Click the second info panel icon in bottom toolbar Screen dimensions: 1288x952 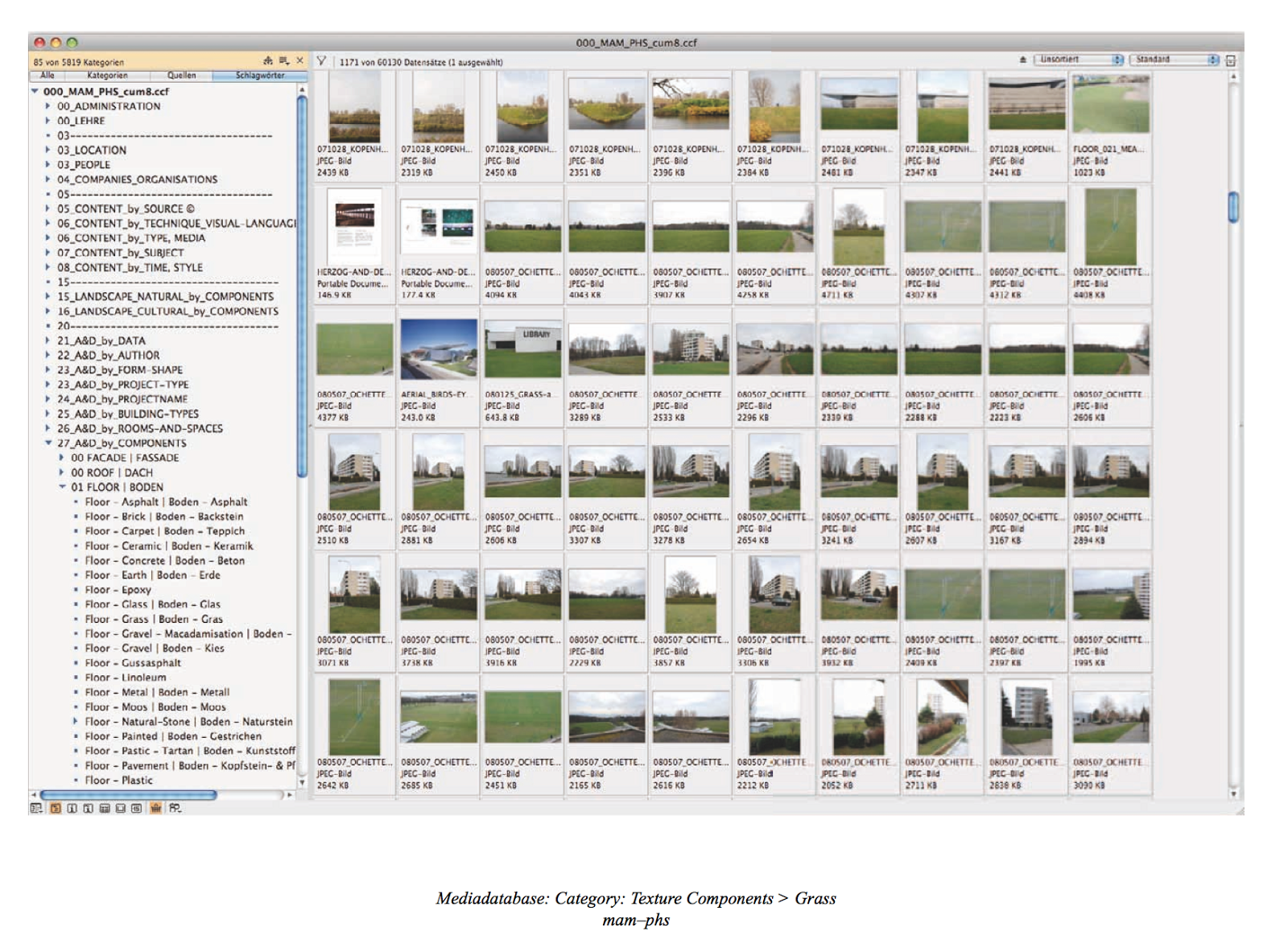[x=88, y=808]
